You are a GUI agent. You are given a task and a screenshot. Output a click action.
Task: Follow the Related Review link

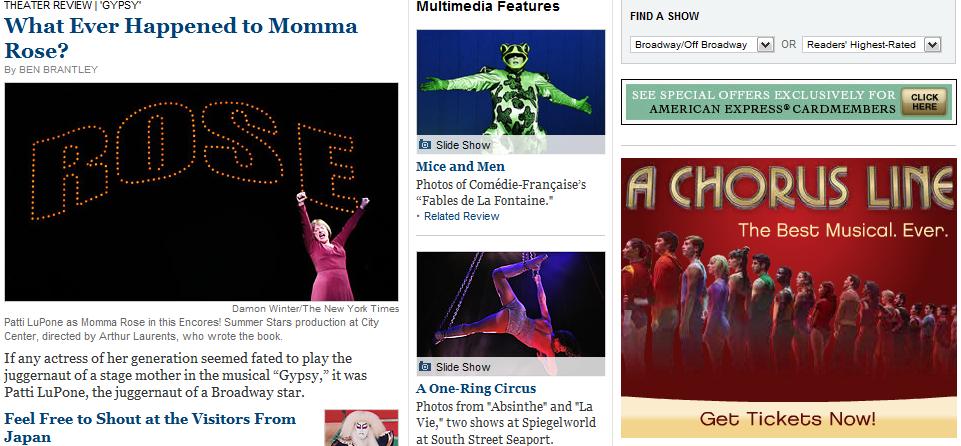pyautogui.click(x=462, y=216)
